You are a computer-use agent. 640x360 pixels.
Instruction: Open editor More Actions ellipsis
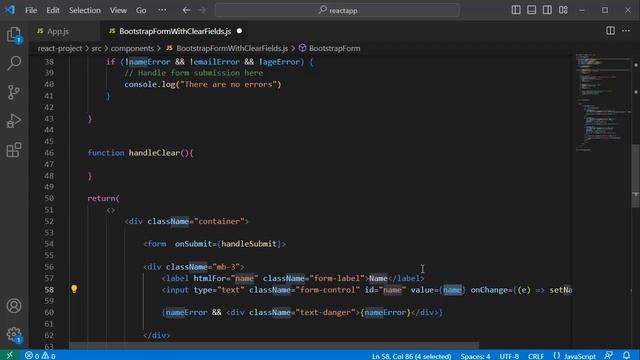tap(626, 31)
